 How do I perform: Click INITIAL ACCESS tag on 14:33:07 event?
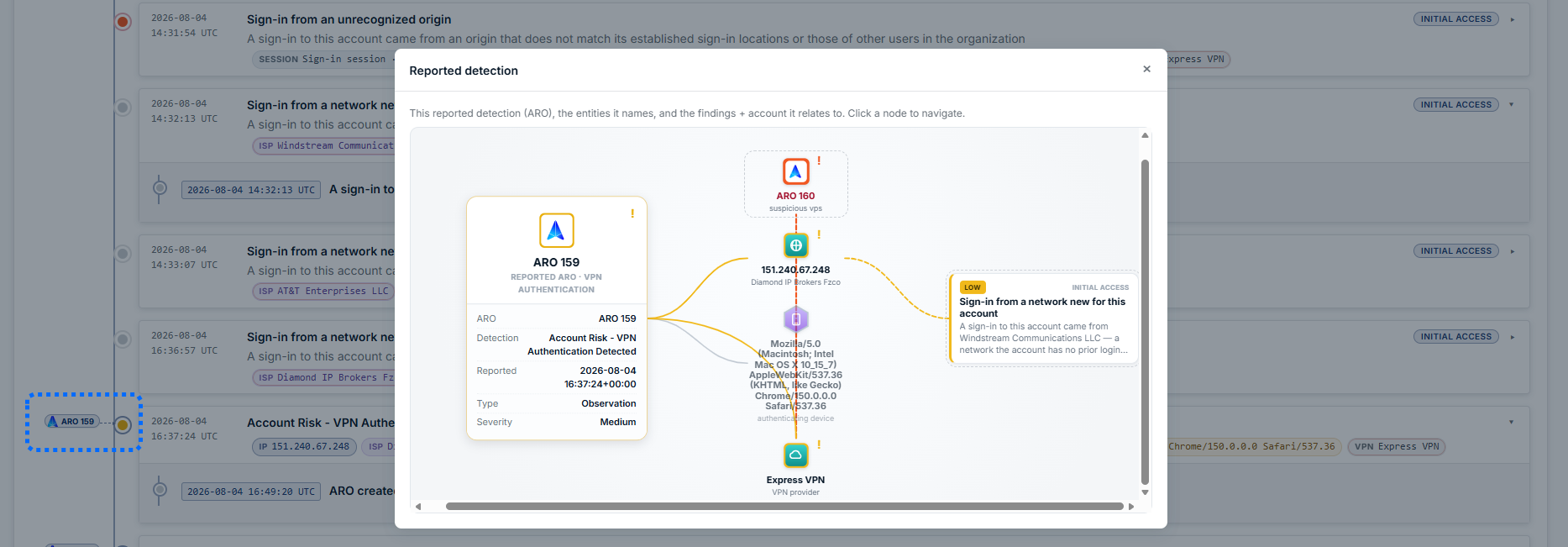(x=1455, y=251)
